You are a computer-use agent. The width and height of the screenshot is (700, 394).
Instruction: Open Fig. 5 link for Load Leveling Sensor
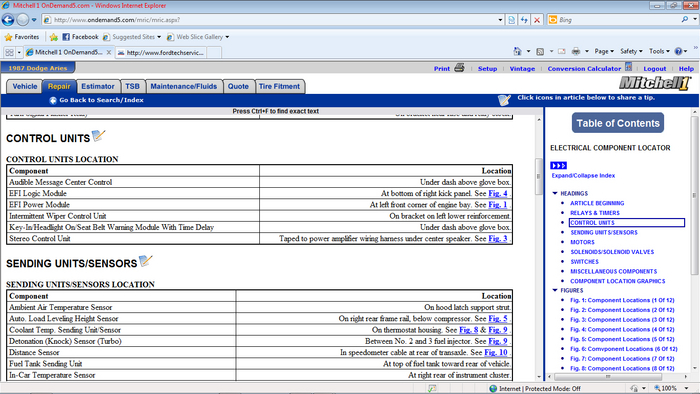point(498,319)
